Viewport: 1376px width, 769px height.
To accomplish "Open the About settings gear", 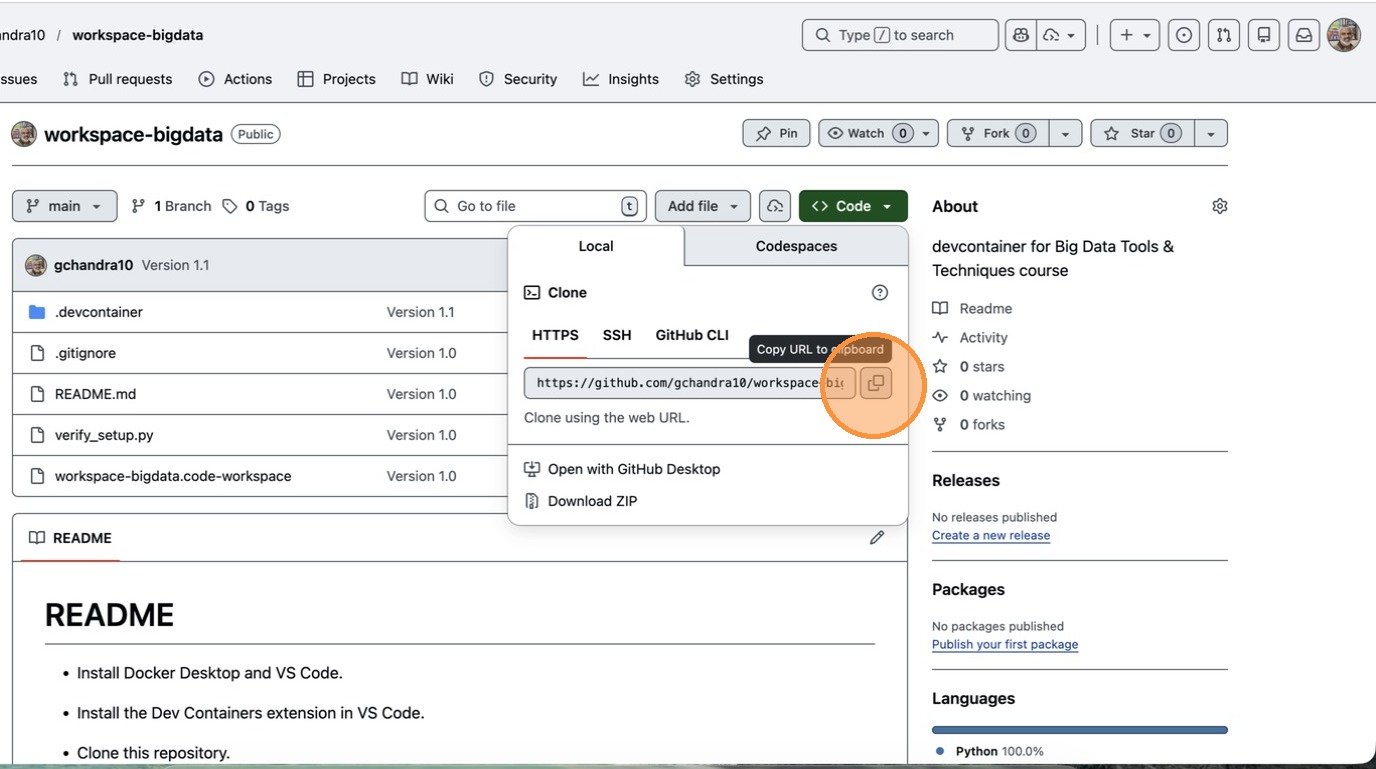I will [x=1219, y=206].
